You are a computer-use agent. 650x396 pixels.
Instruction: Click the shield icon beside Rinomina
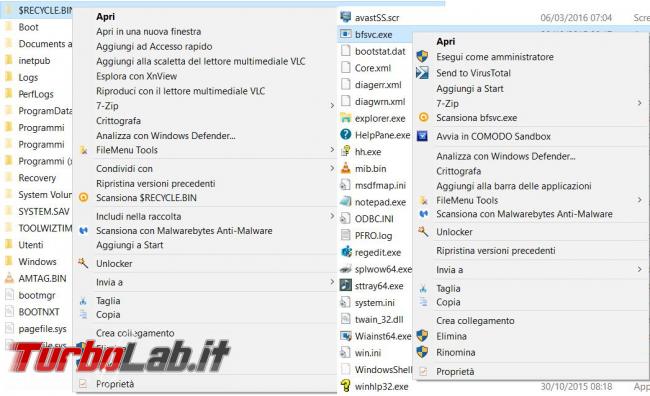(422, 352)
